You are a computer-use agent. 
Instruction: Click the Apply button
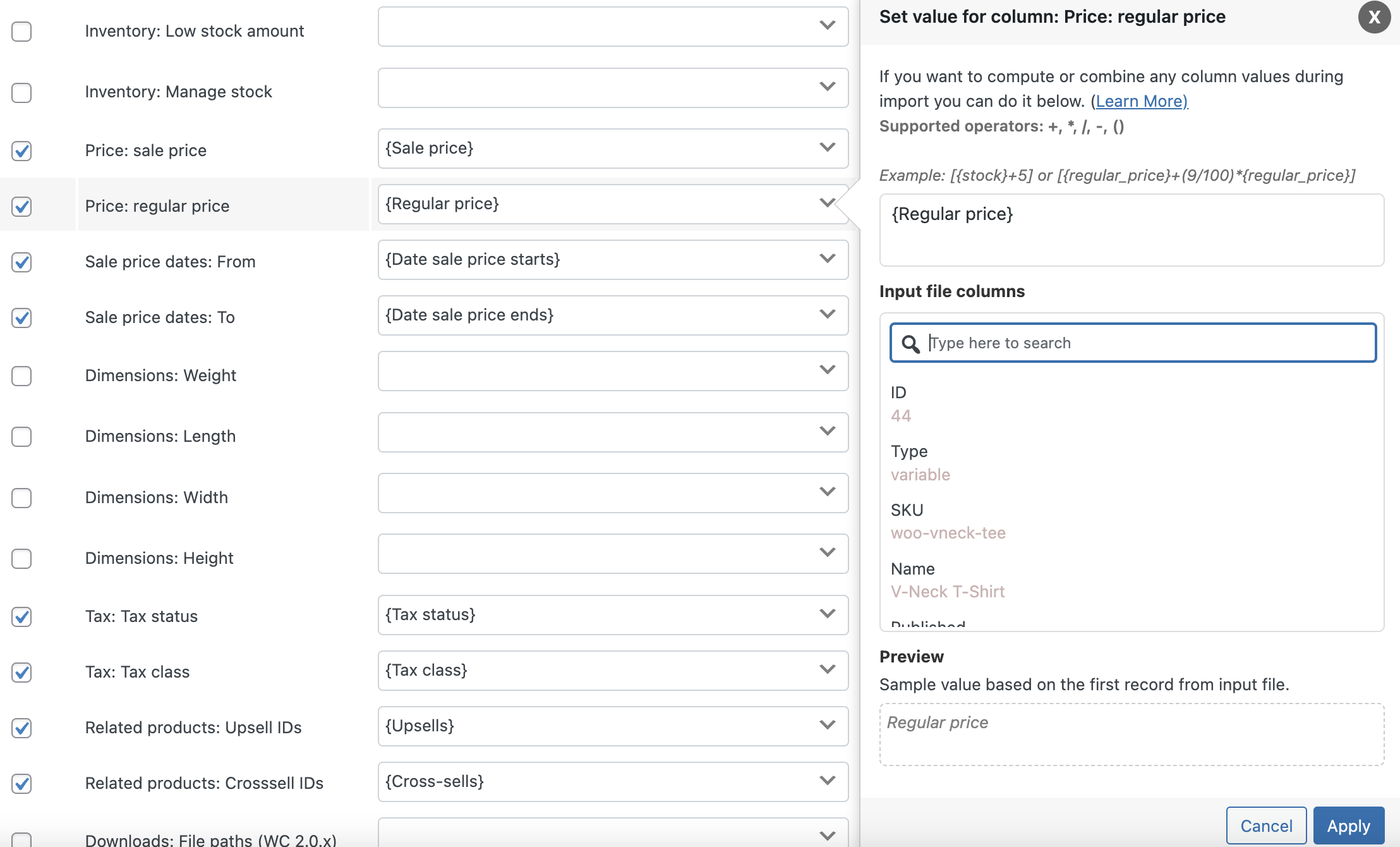[x=1349, y=826]
